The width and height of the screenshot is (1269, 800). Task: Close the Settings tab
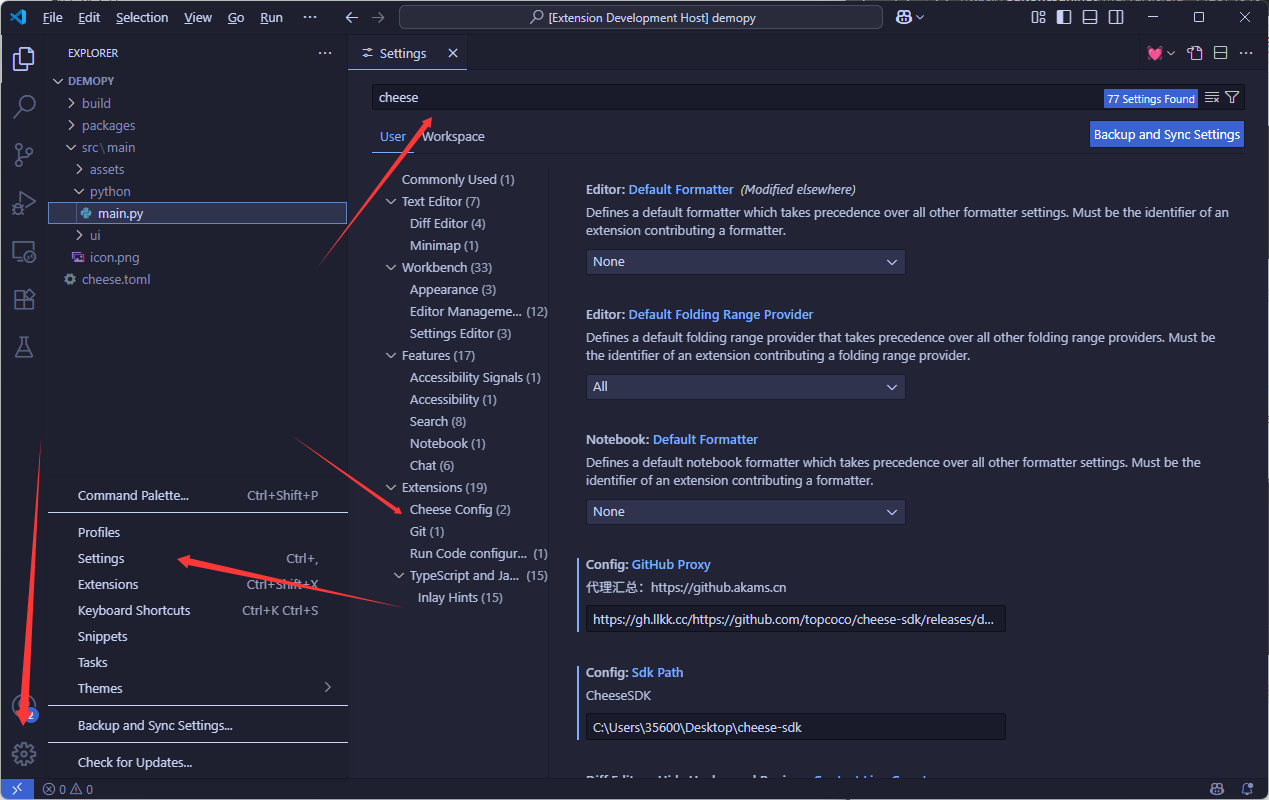[x=453, y=53]
